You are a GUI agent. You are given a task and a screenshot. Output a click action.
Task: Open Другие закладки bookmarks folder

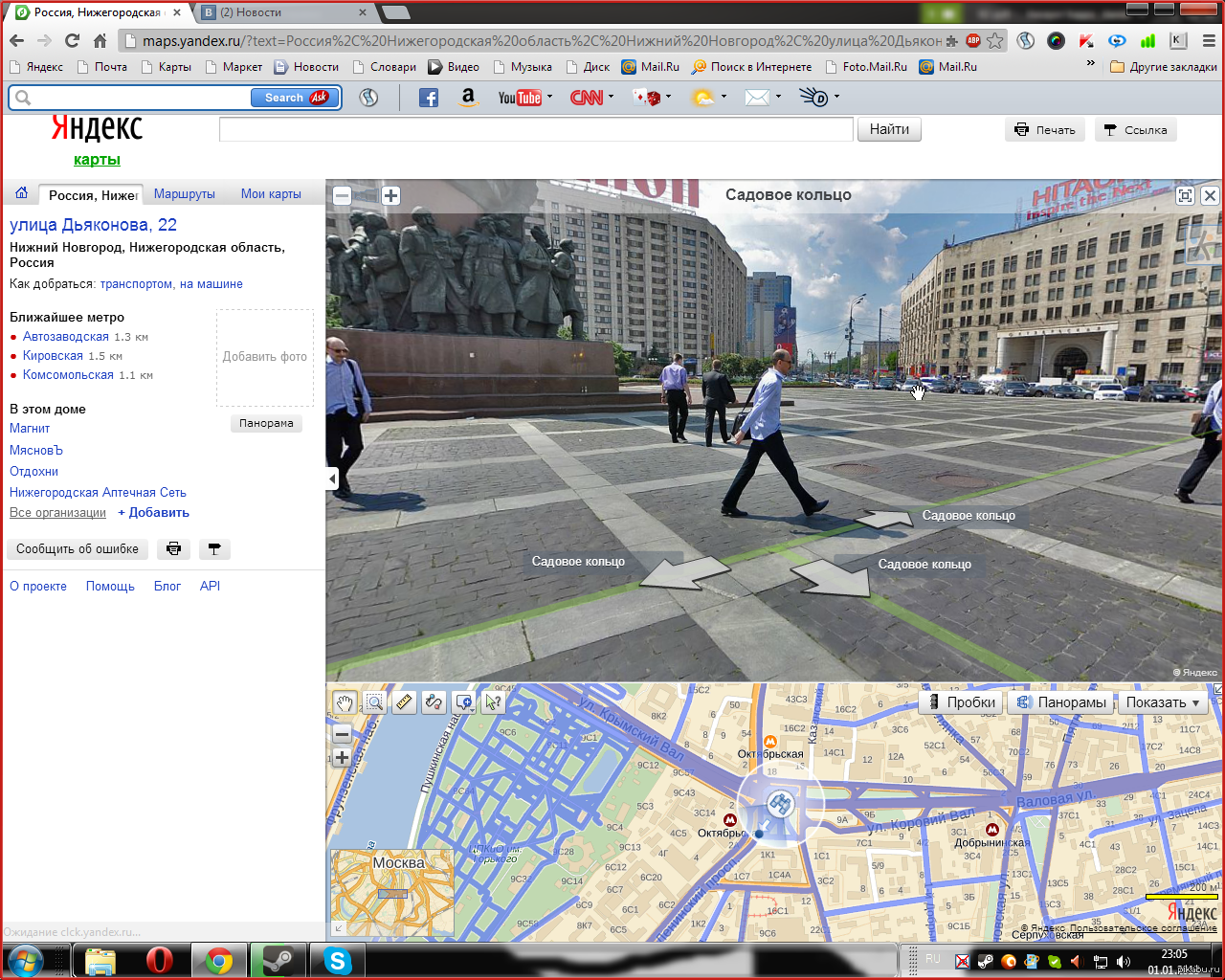pyautogui.click(x=1164, y=67)
